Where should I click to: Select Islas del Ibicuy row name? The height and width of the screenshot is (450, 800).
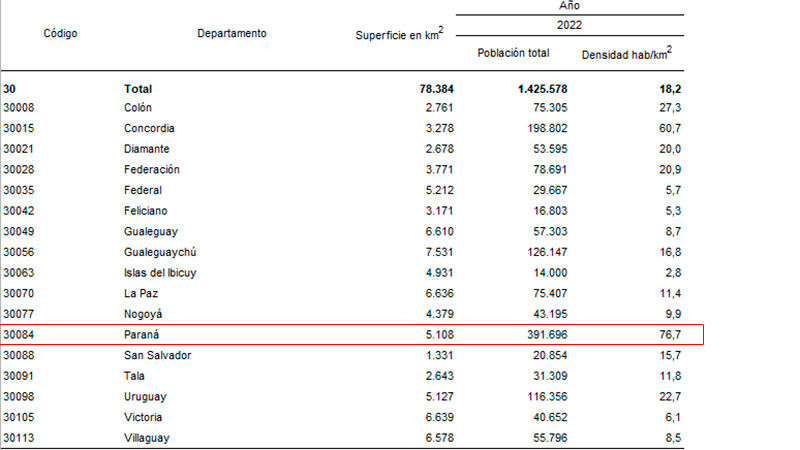pyautogui.click(x=160, y=273)
